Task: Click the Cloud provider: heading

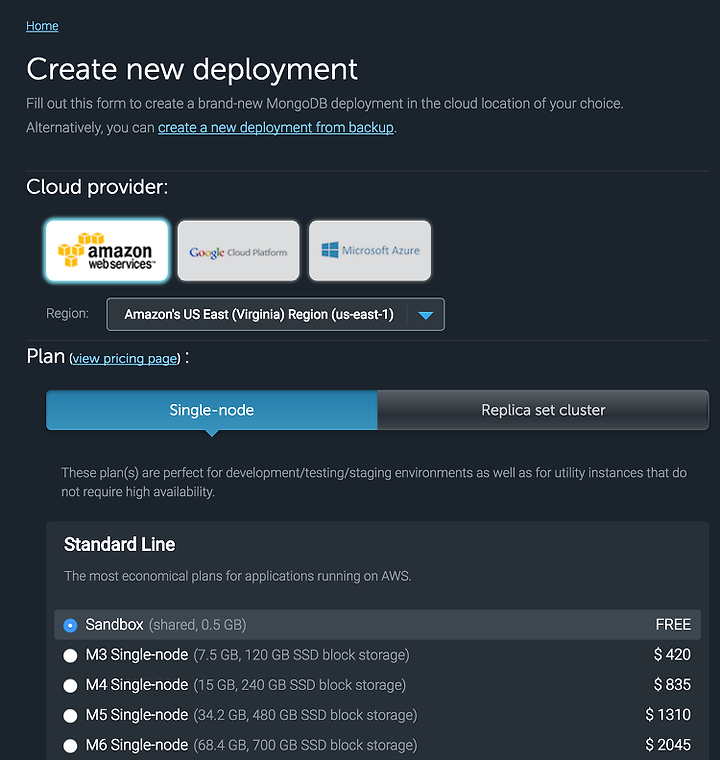Action: [x=97, y=187]
